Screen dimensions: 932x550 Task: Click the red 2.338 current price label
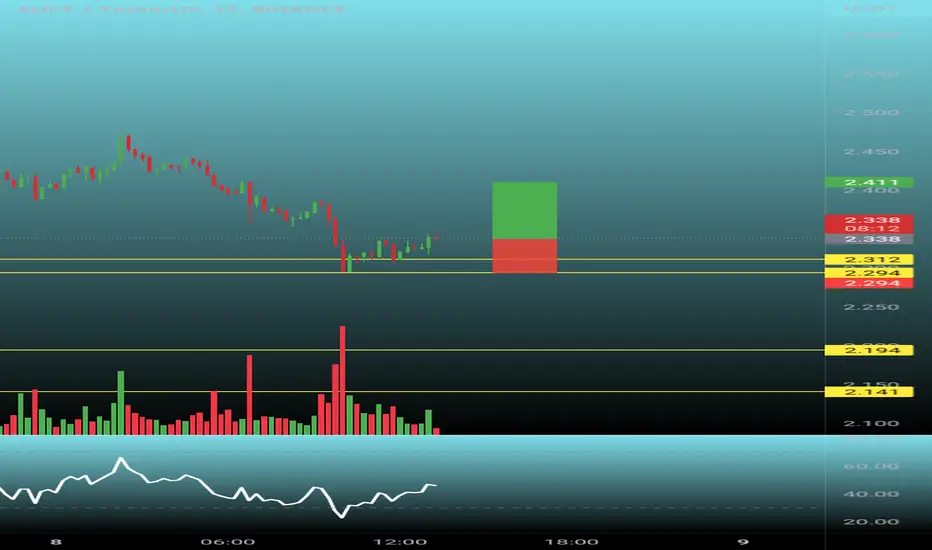click(x=869, y=220)
